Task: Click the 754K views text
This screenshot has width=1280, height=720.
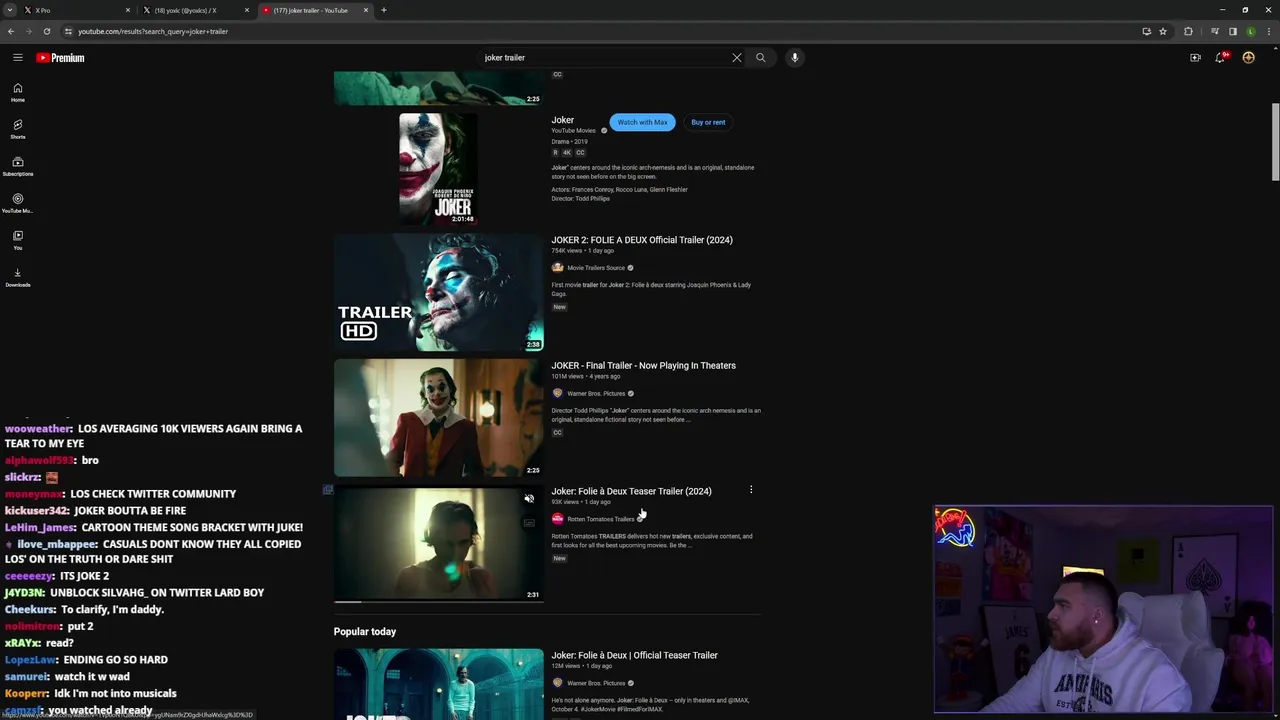Action: (x=566, y=251)
